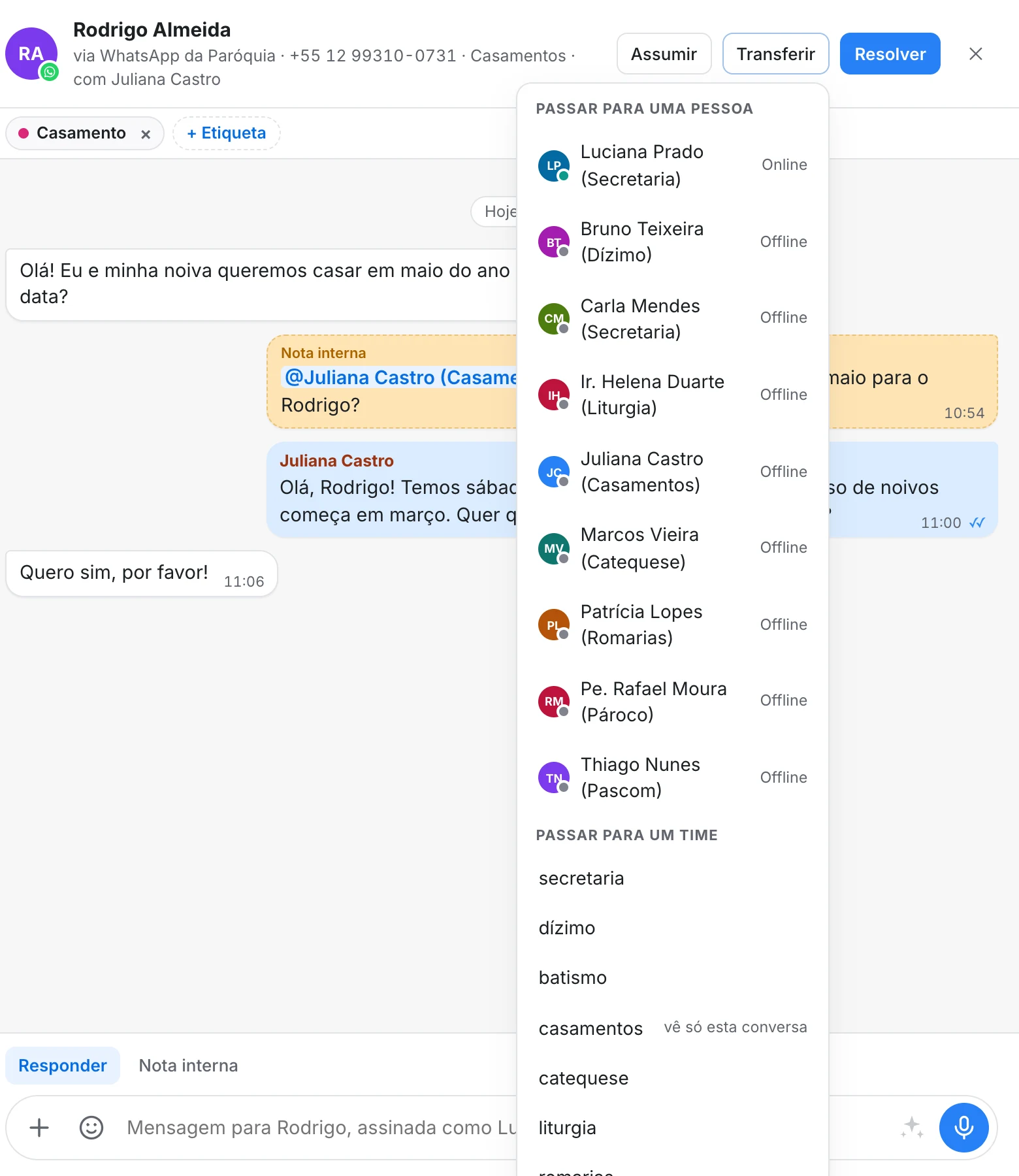This screenshot has width=1019, height=1176.
Task: Select Carla Mendes's CM avatar
Action: coord(554,318)
